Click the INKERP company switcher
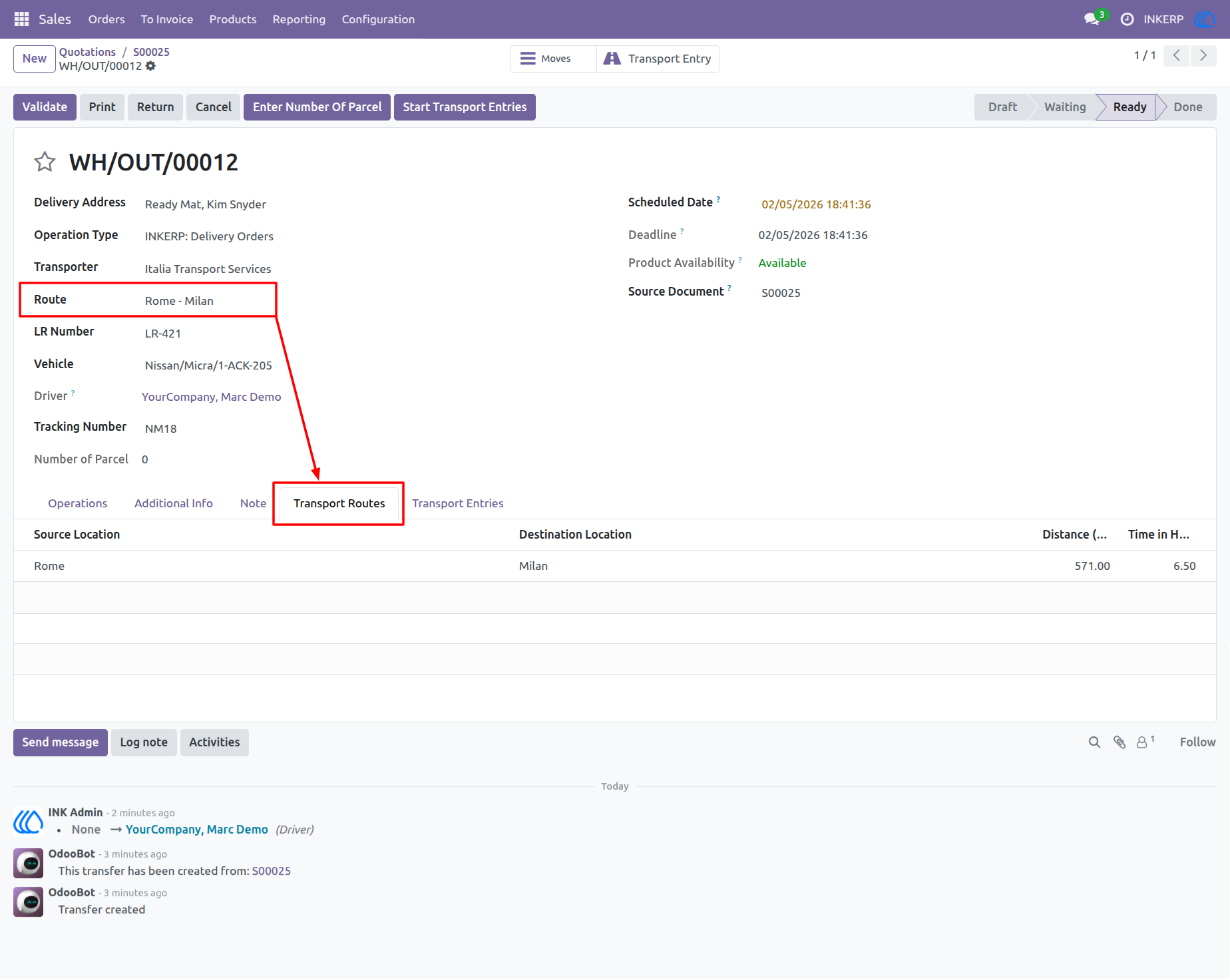 point(1163,19)
